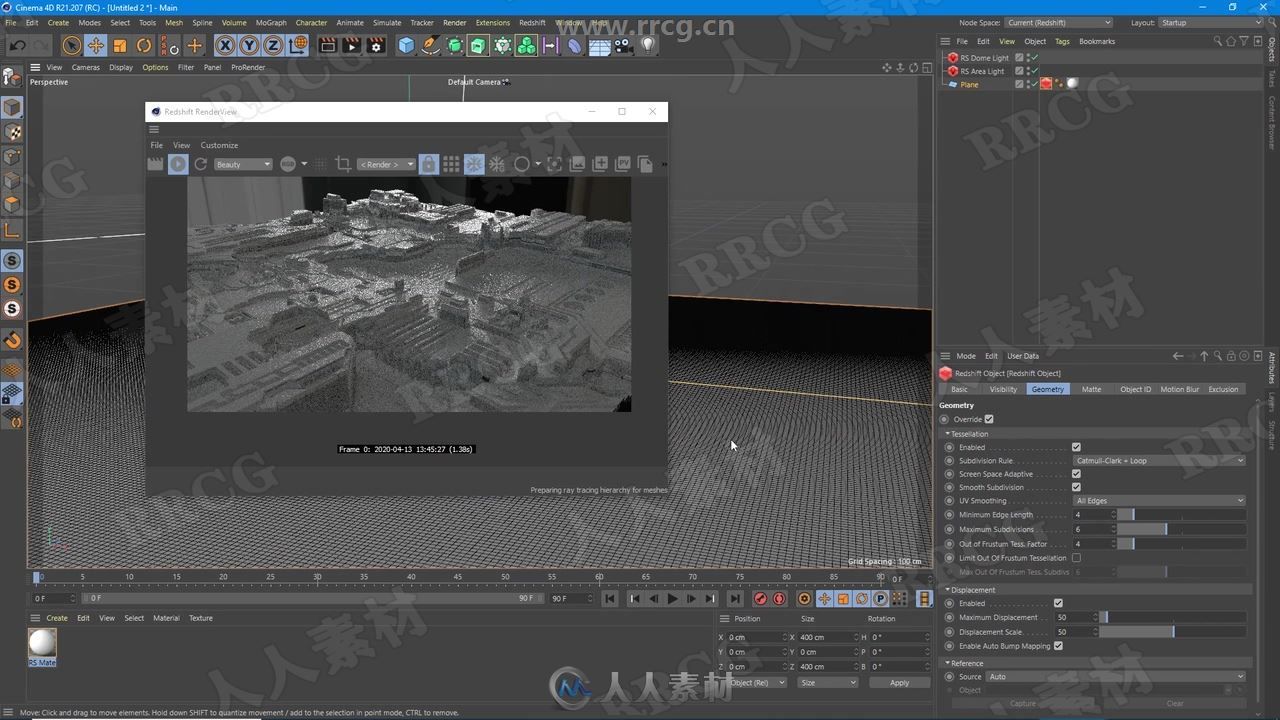The height and width of the screenshot is (720, 1280).
Task: Activate the Move tool in the top toolbar
Action: [x=96, y=45]
